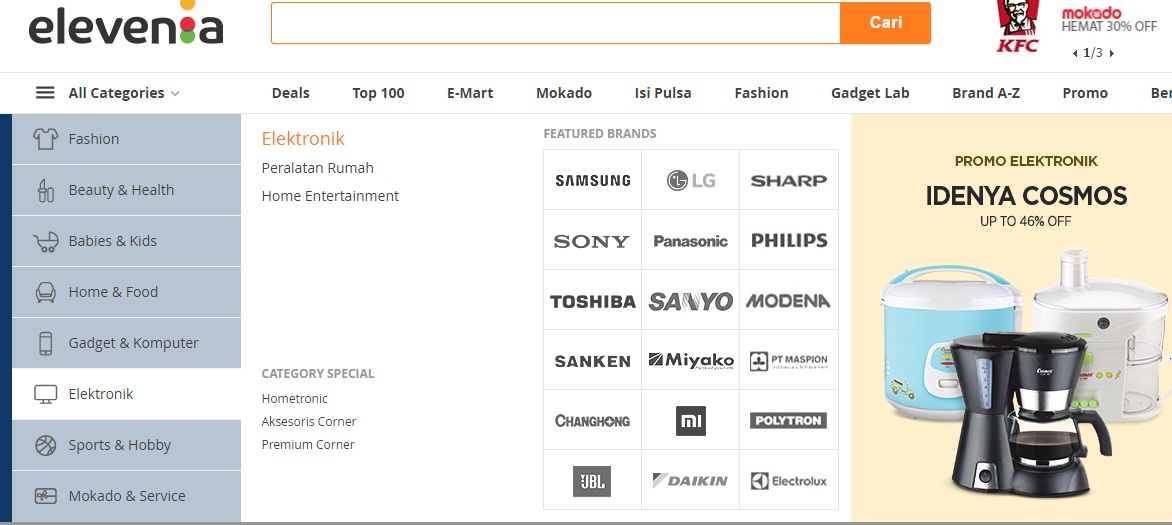Click the orange Cari search button
Image resolution: width=1172 pixels, height=525 pixels.
[x=886, y=22]
